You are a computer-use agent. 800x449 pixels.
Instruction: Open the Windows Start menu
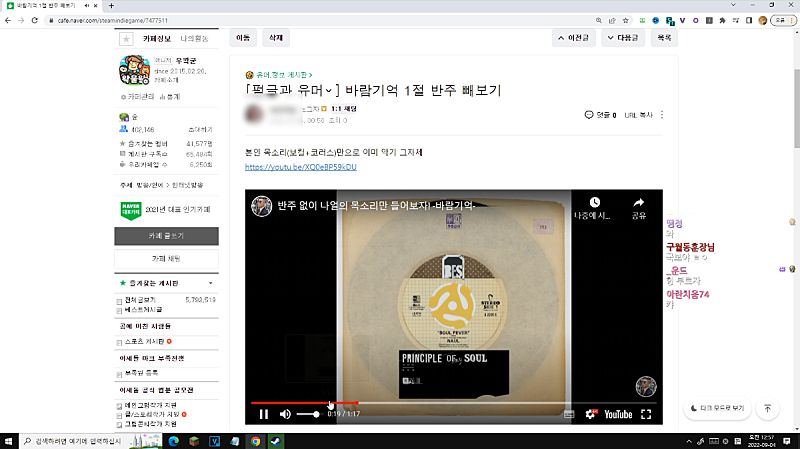coord(9,441)
